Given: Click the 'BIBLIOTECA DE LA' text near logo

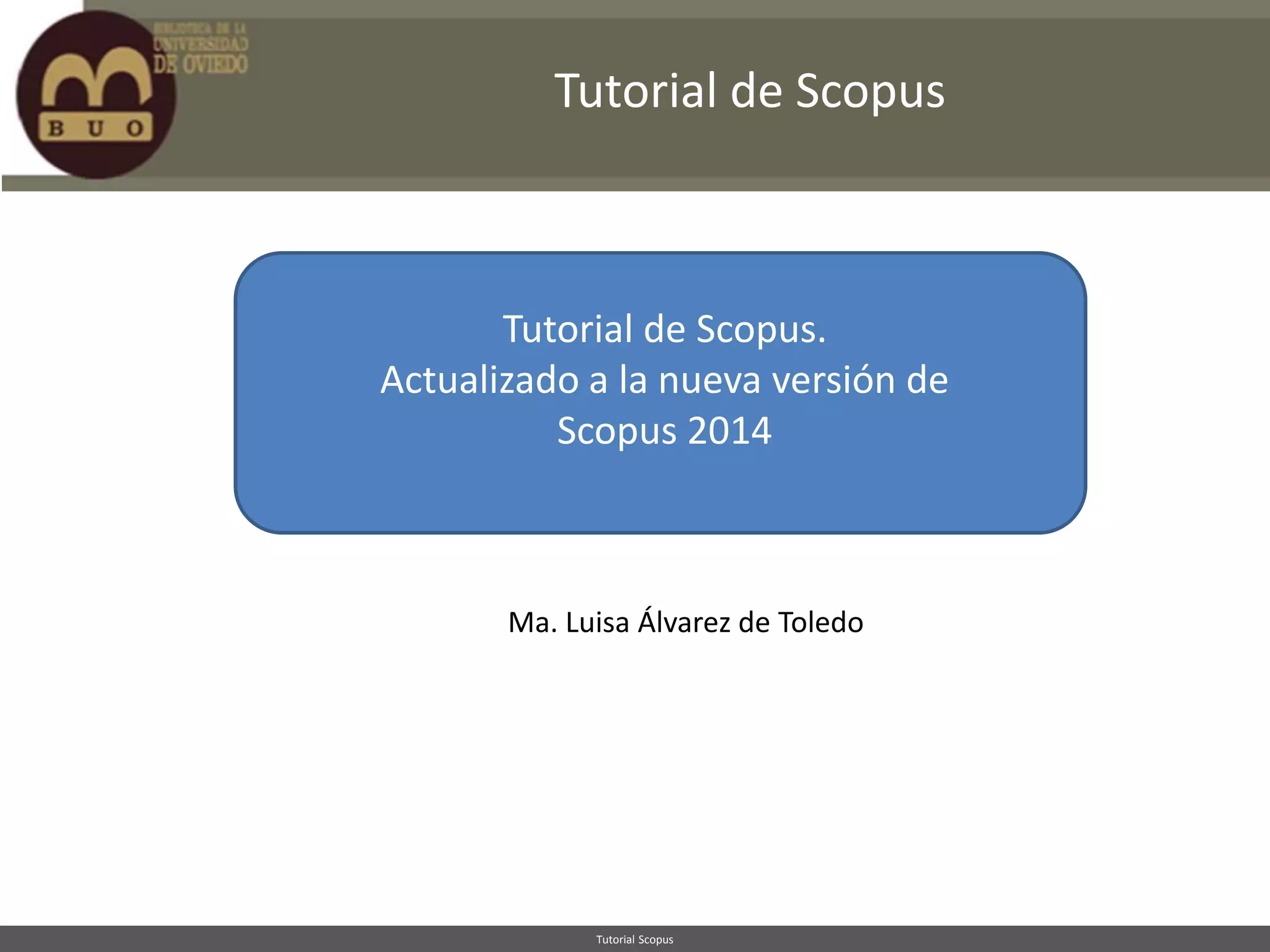Looking at the screenshot, I should [200, 29].
